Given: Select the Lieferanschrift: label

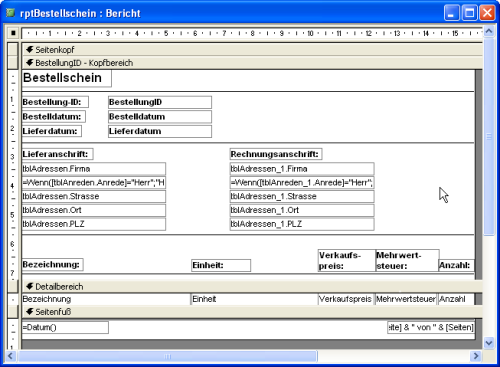Looking at the screenshot, I should pyautogui.click(x=57, y=154).
